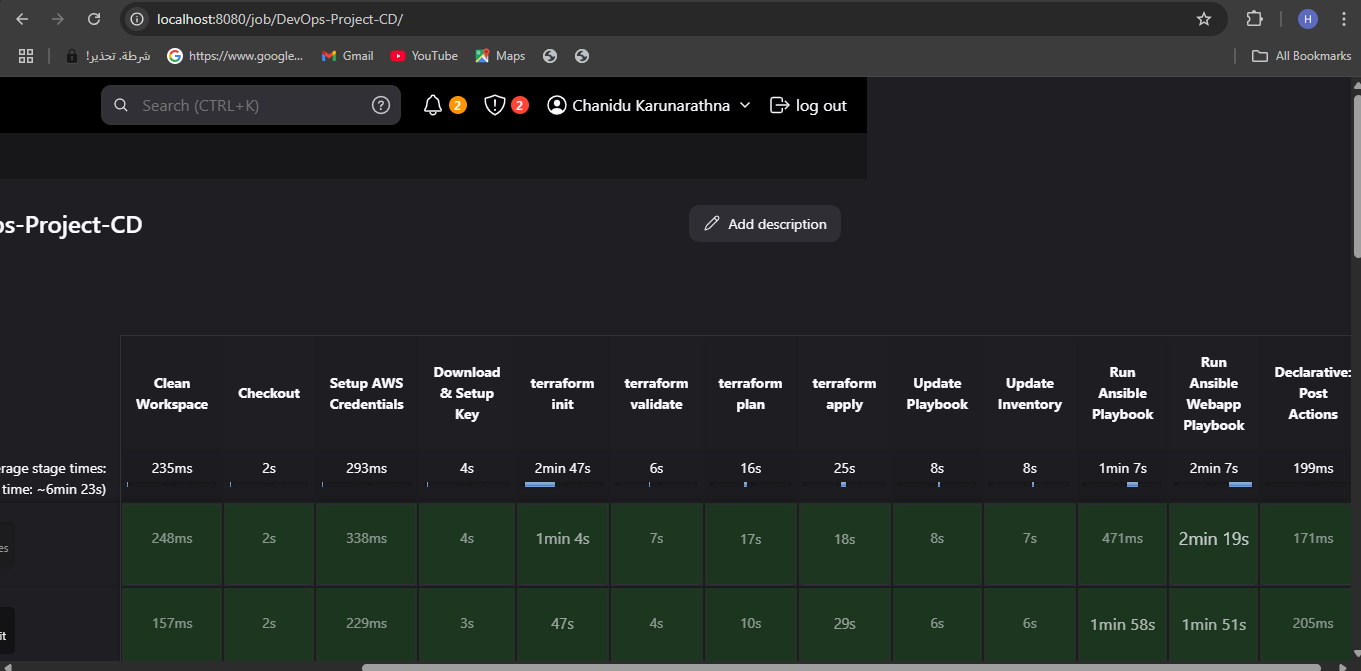Select the 18s terraform apply cell
The width and height of the screenshot is (1361, 671).
click(845, 543)
